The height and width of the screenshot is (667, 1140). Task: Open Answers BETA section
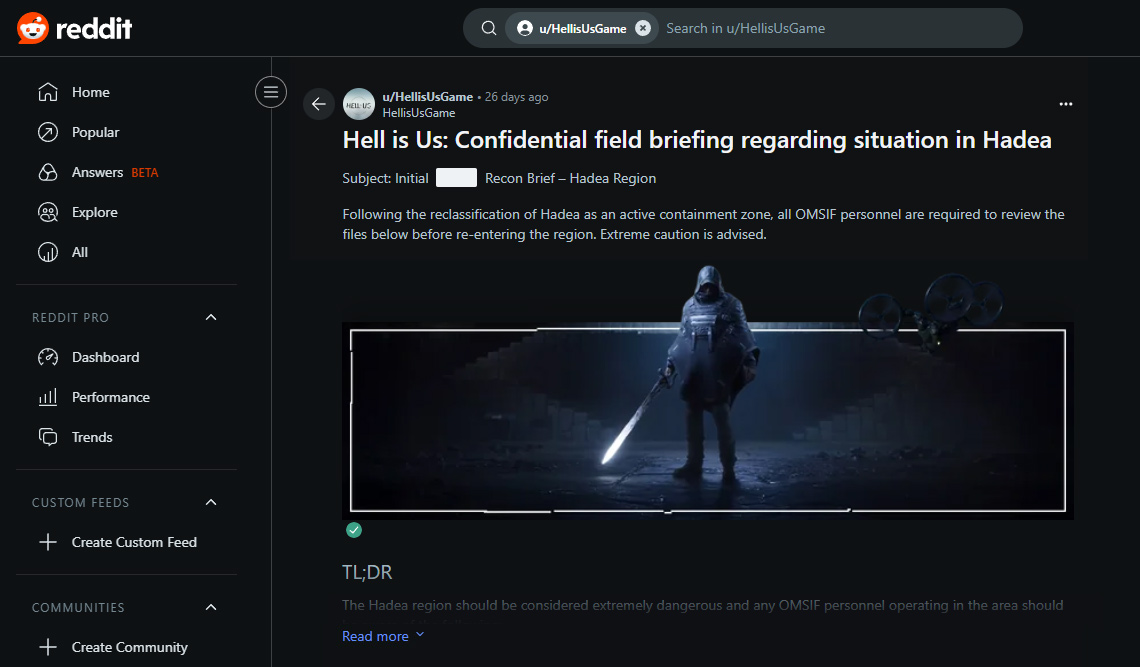coord(115,172)
